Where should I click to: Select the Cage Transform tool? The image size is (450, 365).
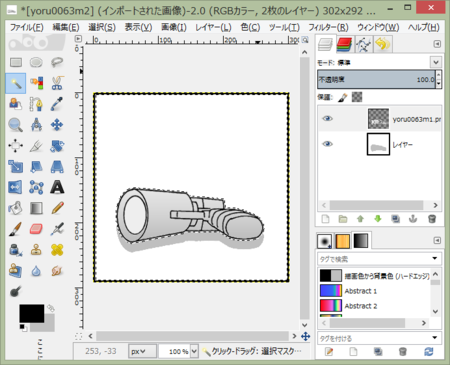click(x=36, y=187)
